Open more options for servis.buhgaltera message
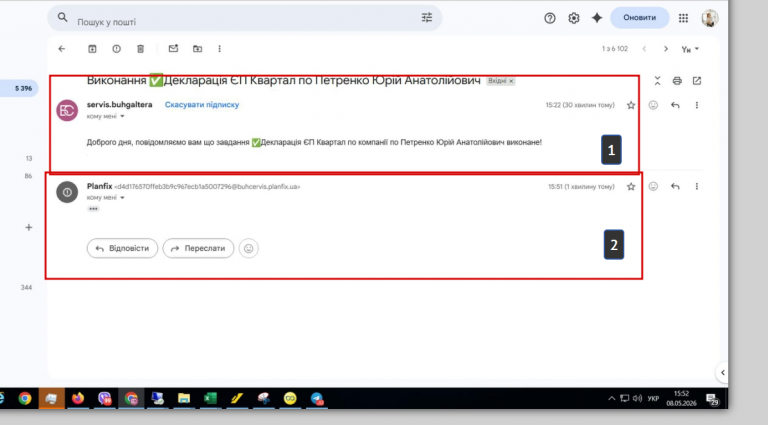Screen dimensions: 768x425 click(696, 105)
